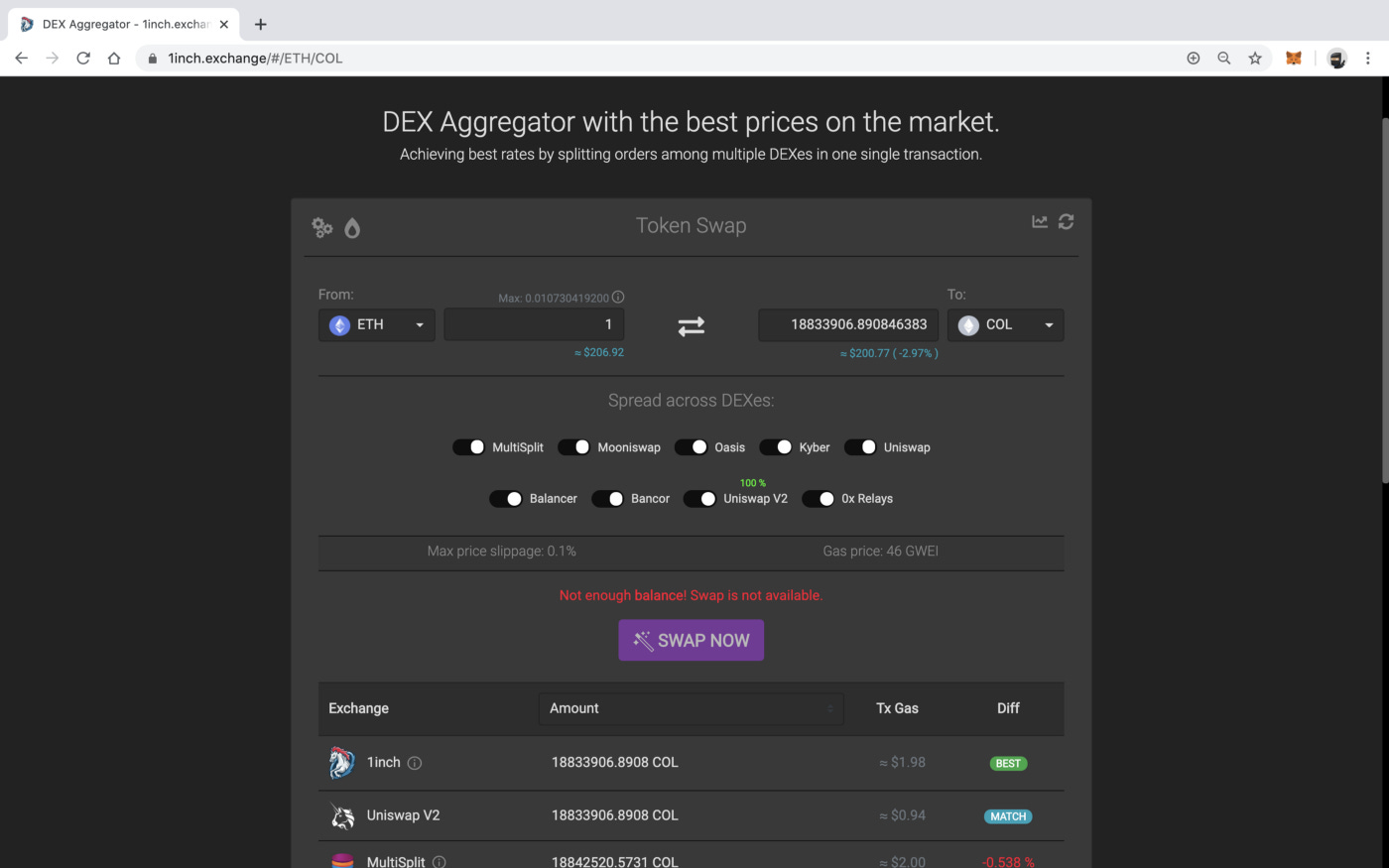Open the price chart icon
The image size is (1389, 868).
pyautogui.click(x=1040, y=221)
